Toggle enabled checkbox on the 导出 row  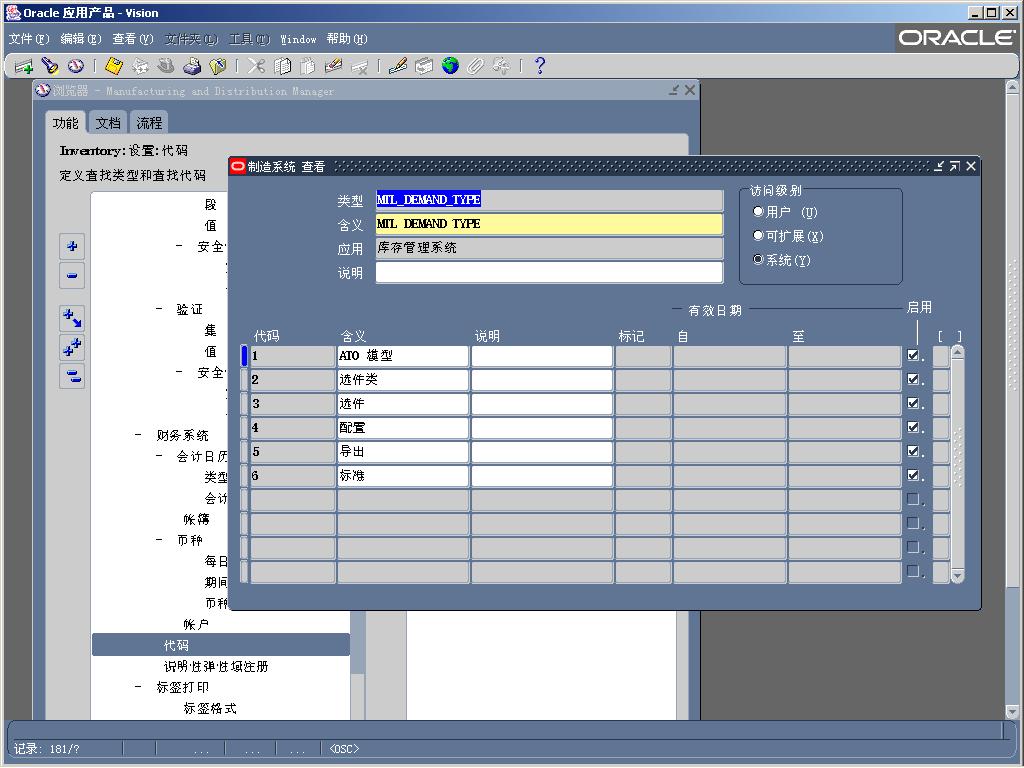(x=913, y=451)
